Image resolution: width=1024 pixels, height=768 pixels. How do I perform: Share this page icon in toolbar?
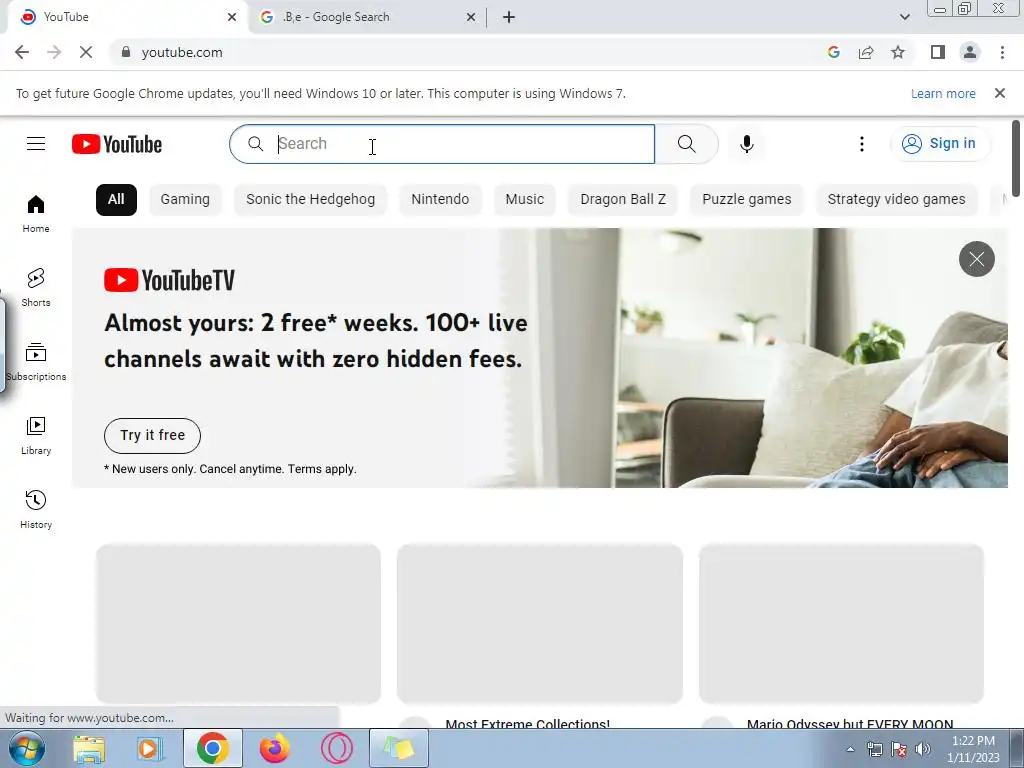[866, 52]
